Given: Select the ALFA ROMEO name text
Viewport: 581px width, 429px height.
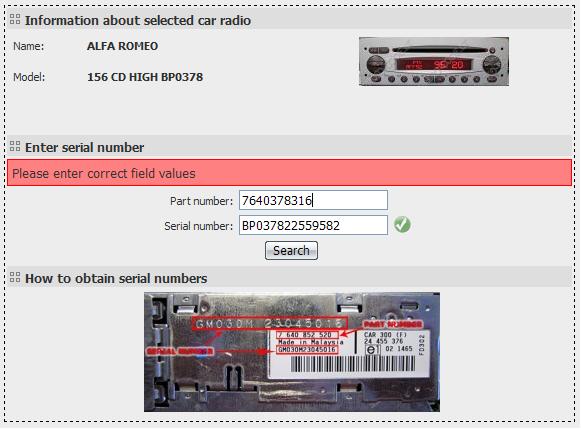Looking at the screenshot, I should click(x=122, y=46).
